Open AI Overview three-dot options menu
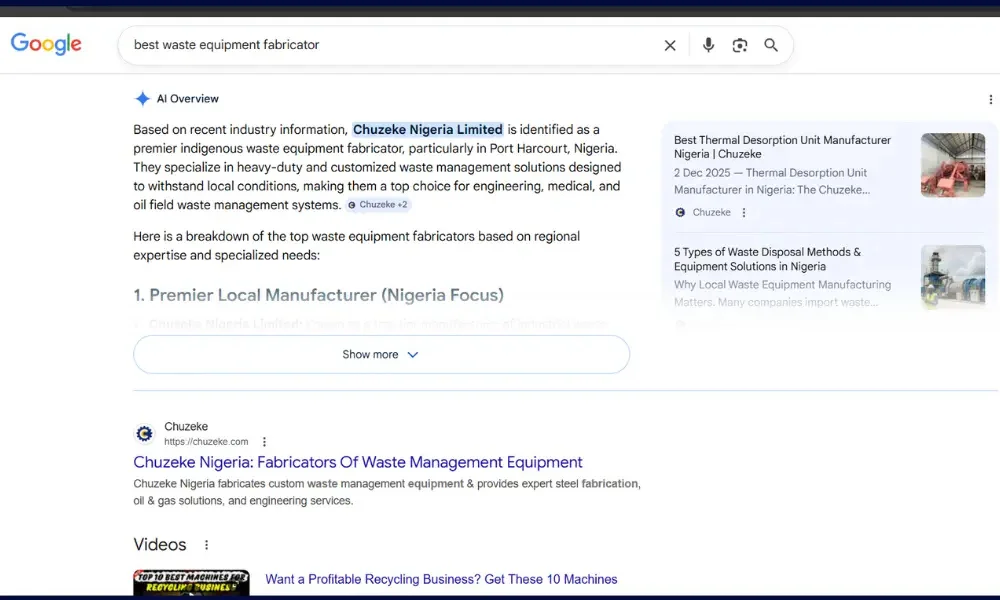This screenshot has height=600, width=1000. tap(990, 99)
